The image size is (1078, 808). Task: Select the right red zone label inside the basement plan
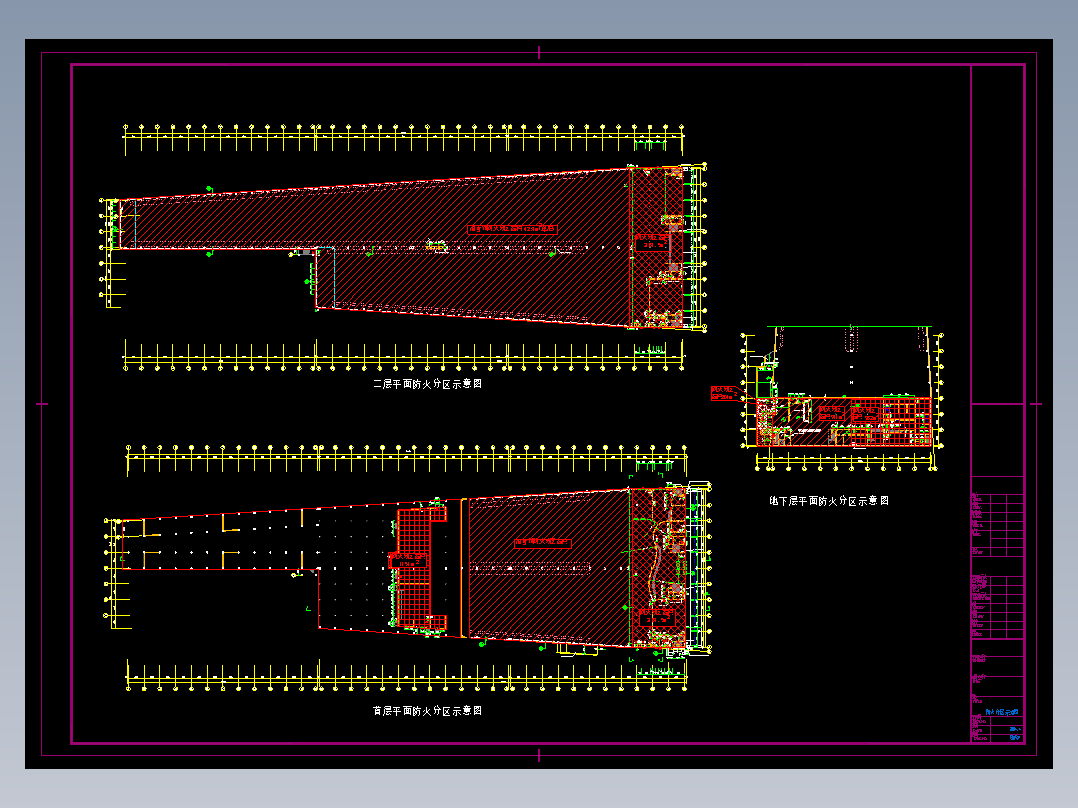[x=865, y=414]
